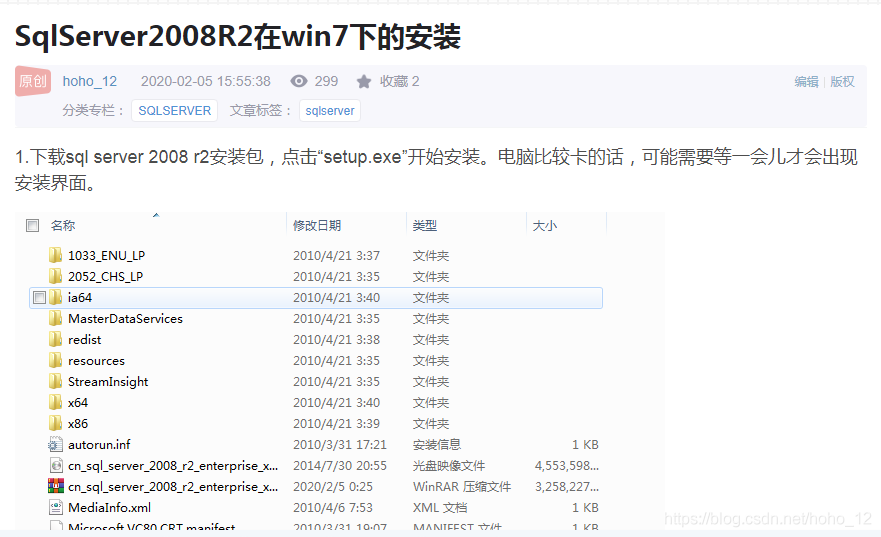Sort by 大小 column header
This screenshot has height=537, width=881.
544,226
